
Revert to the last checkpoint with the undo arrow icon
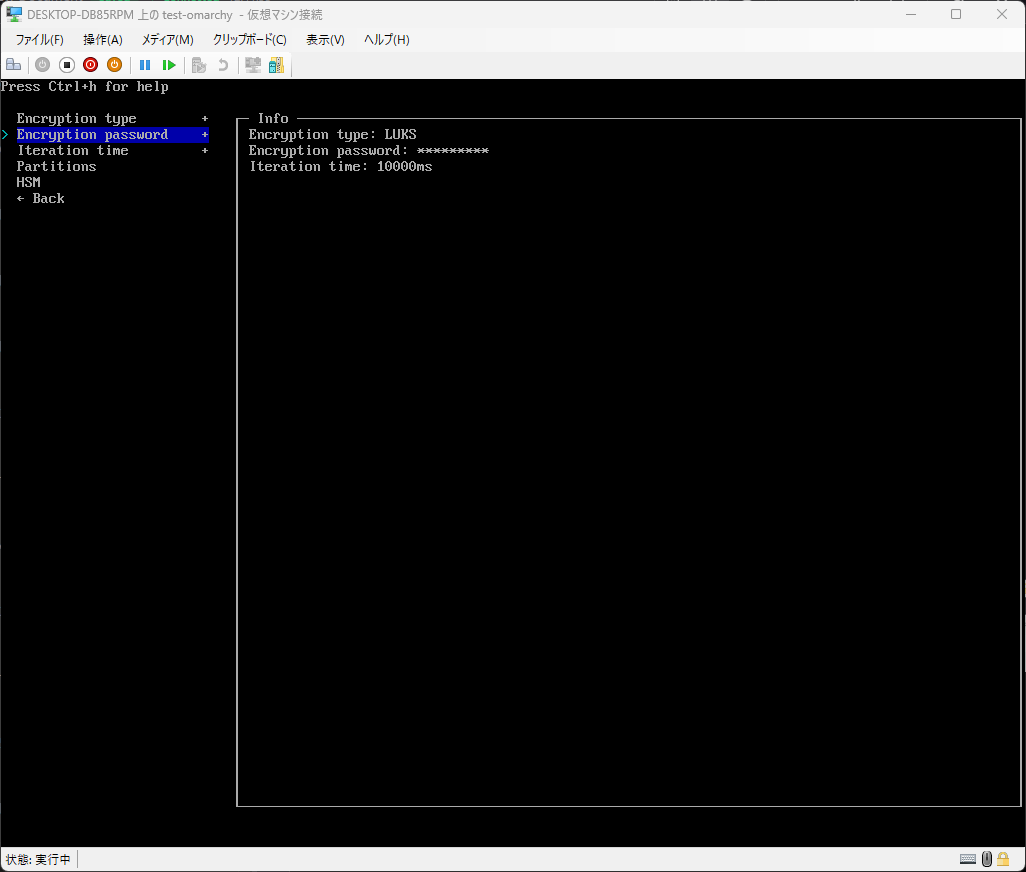[223, 65]
